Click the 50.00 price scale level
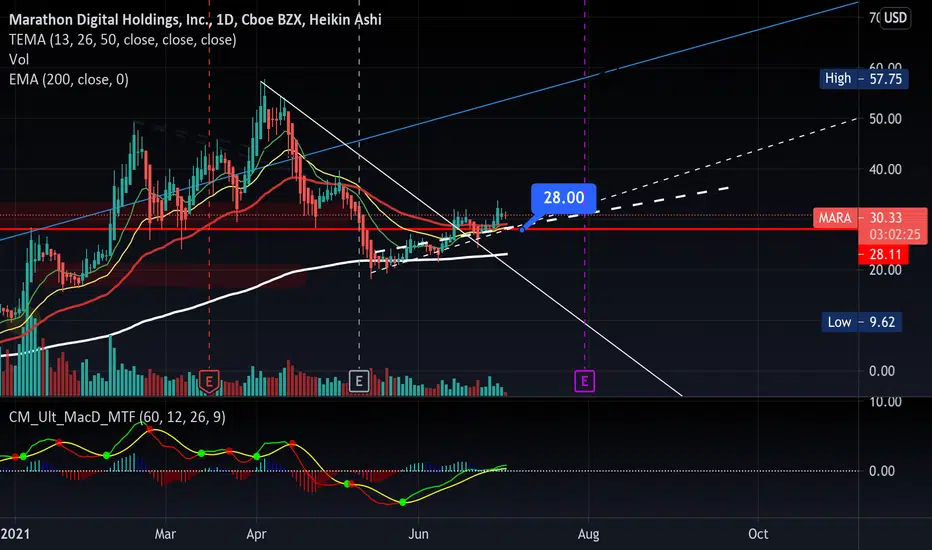The height and width of the screenshot is (550, 932). pyautogui.click(x=885, y=119)
